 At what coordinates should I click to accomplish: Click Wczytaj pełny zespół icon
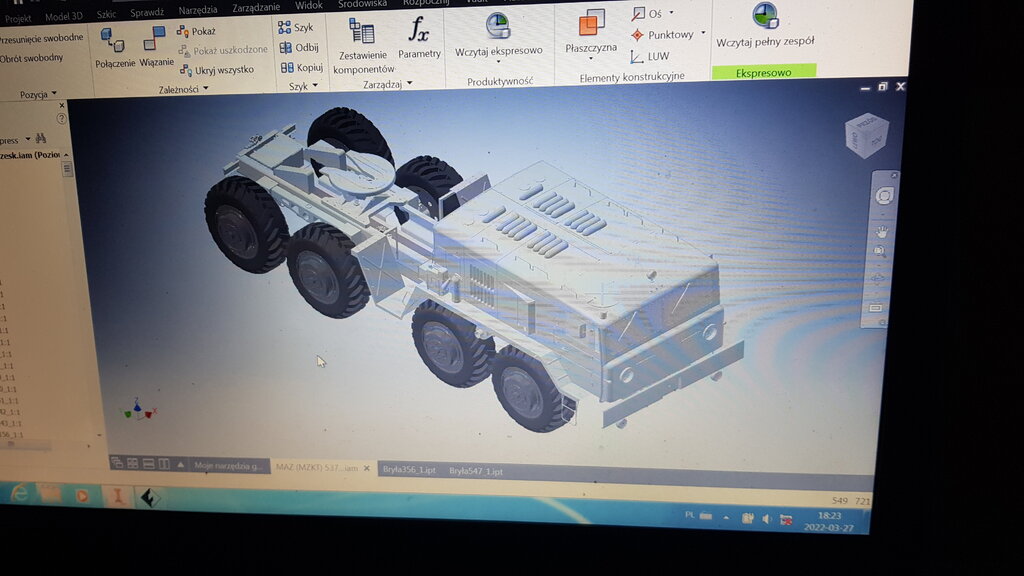[765, 19]
